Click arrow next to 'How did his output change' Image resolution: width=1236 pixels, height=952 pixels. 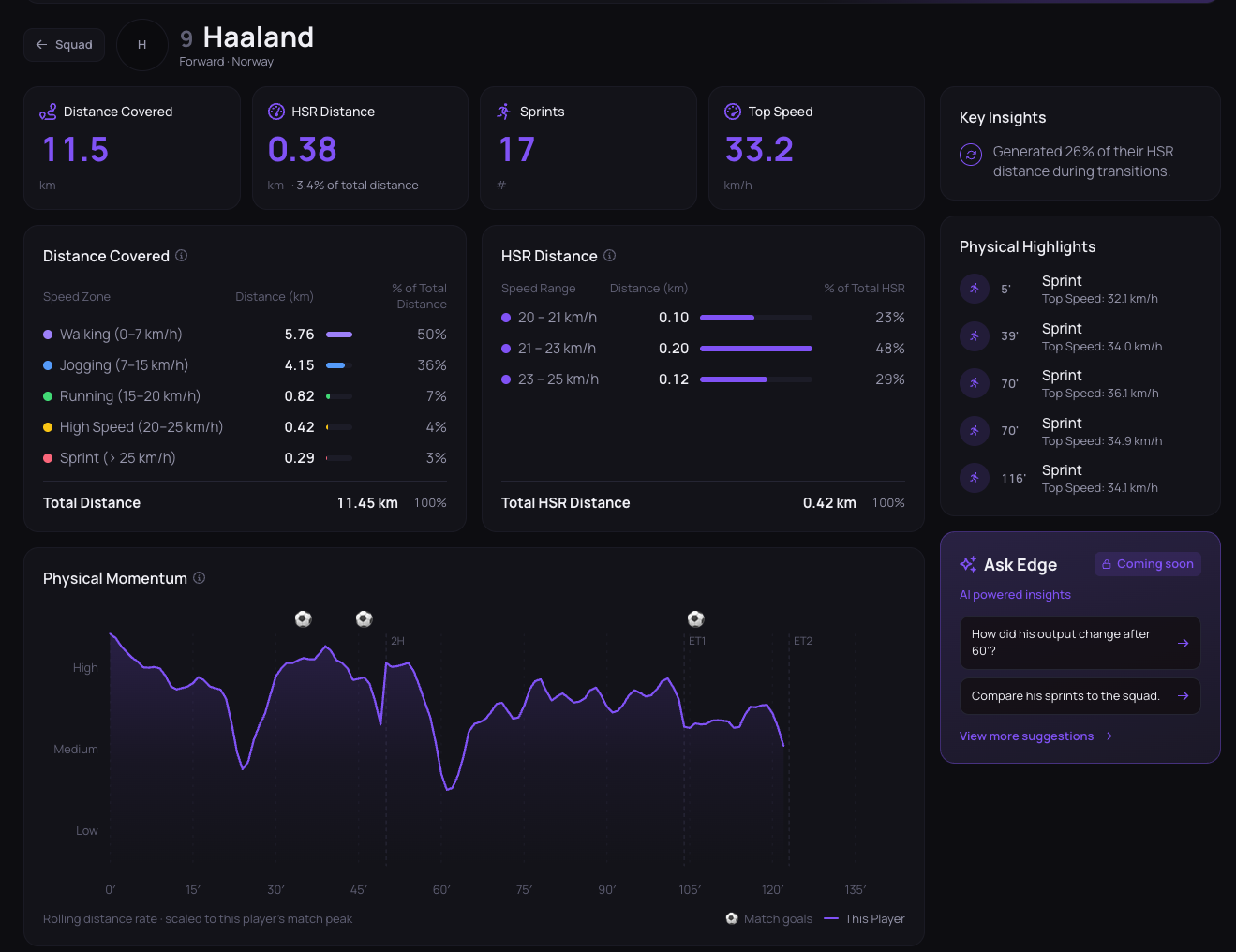point(1183,643)
